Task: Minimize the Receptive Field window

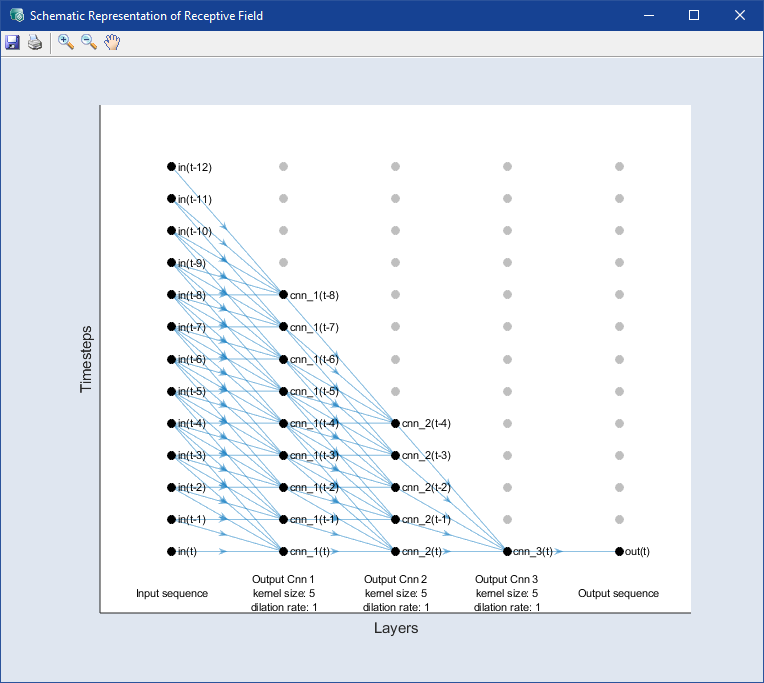Action: [649, 15]
